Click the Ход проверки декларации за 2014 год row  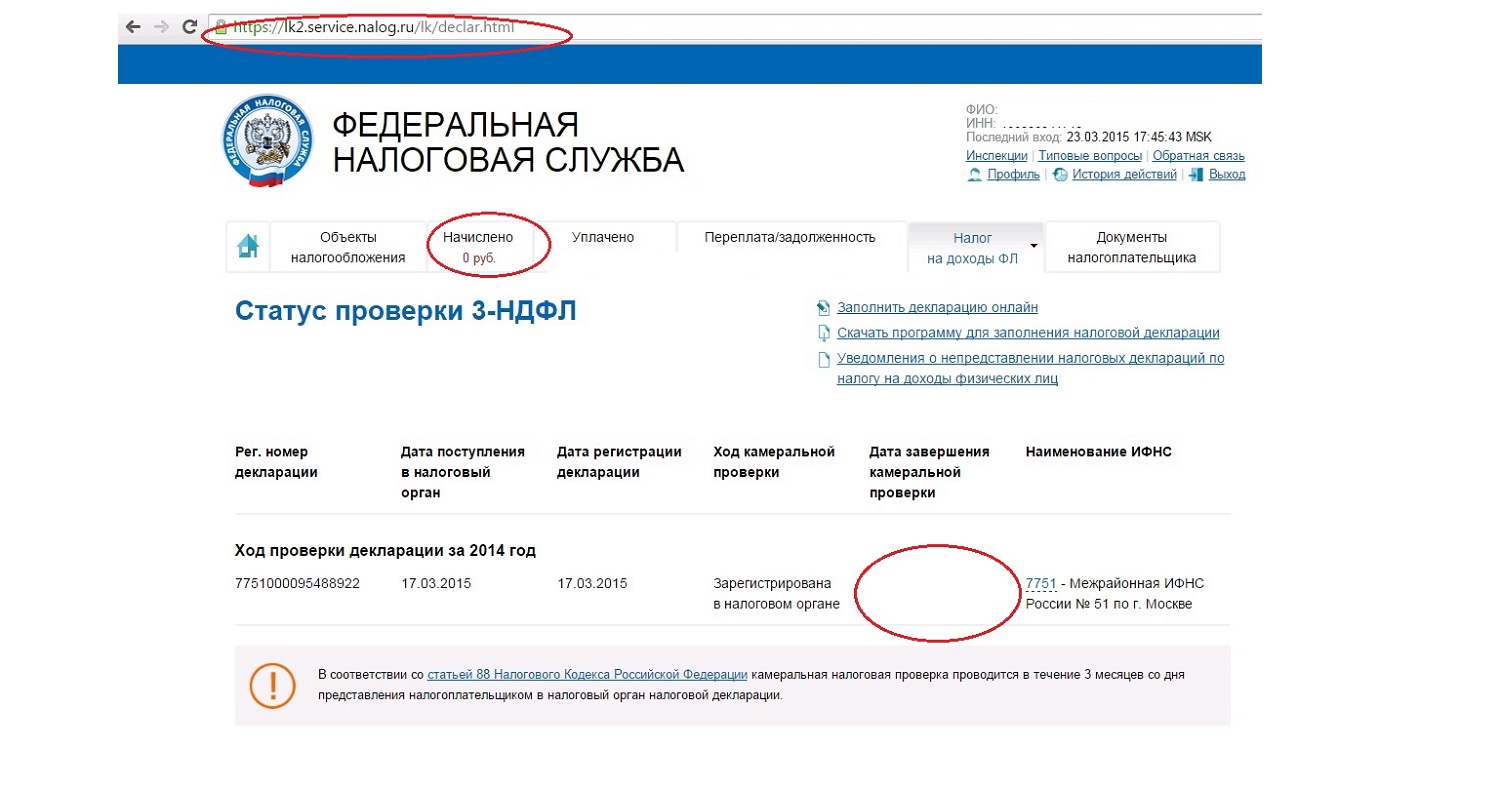tap(385, 550)
